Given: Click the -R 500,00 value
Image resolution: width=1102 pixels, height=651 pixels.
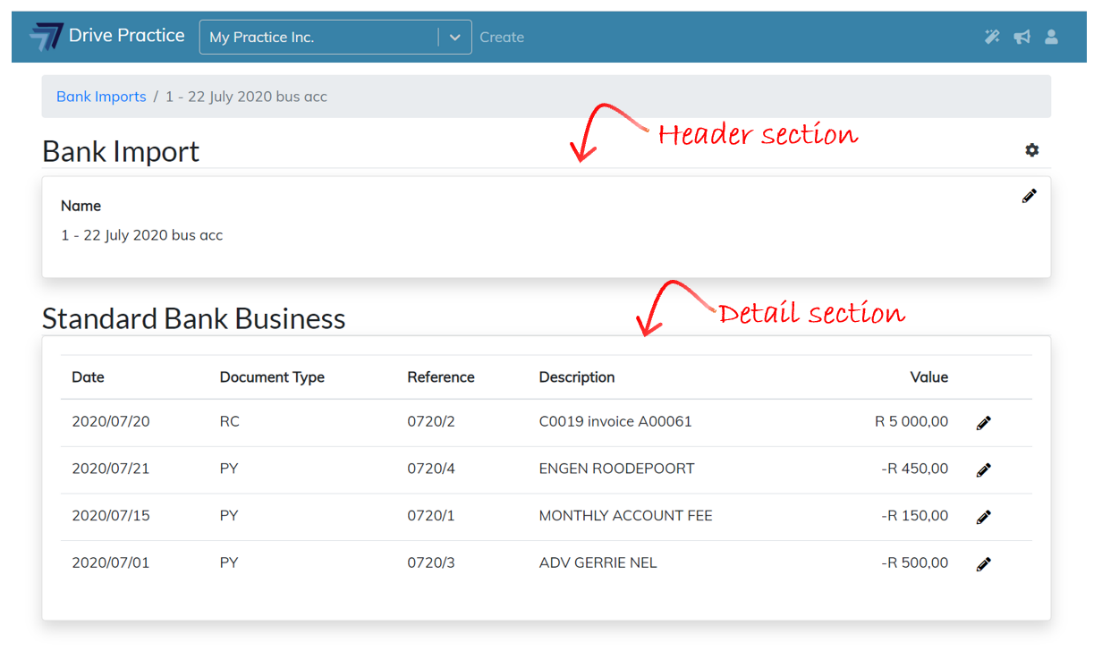Looking at the screenshot, I should coord(914,562).
